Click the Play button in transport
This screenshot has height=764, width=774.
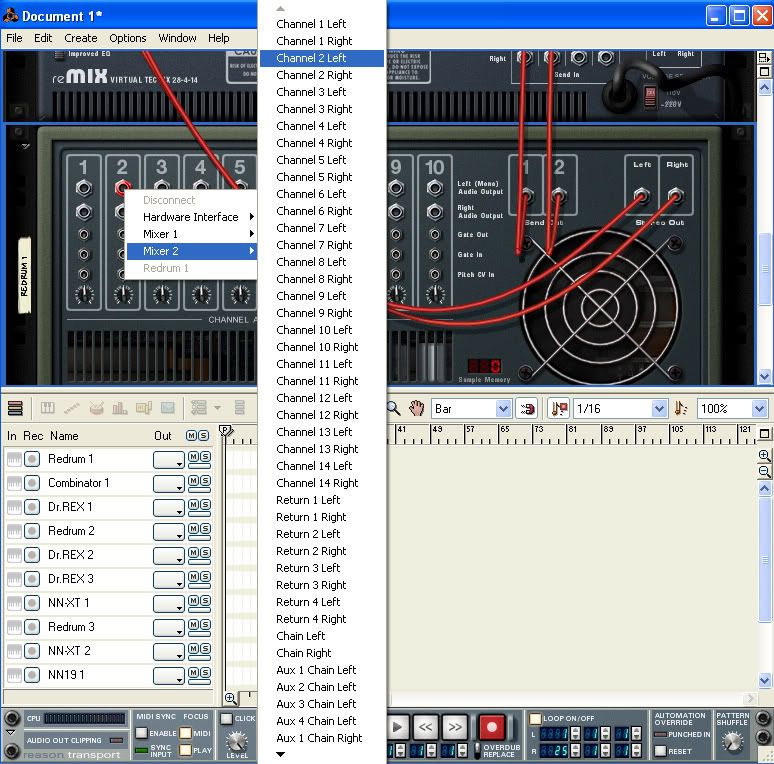[x=397, y=727]
